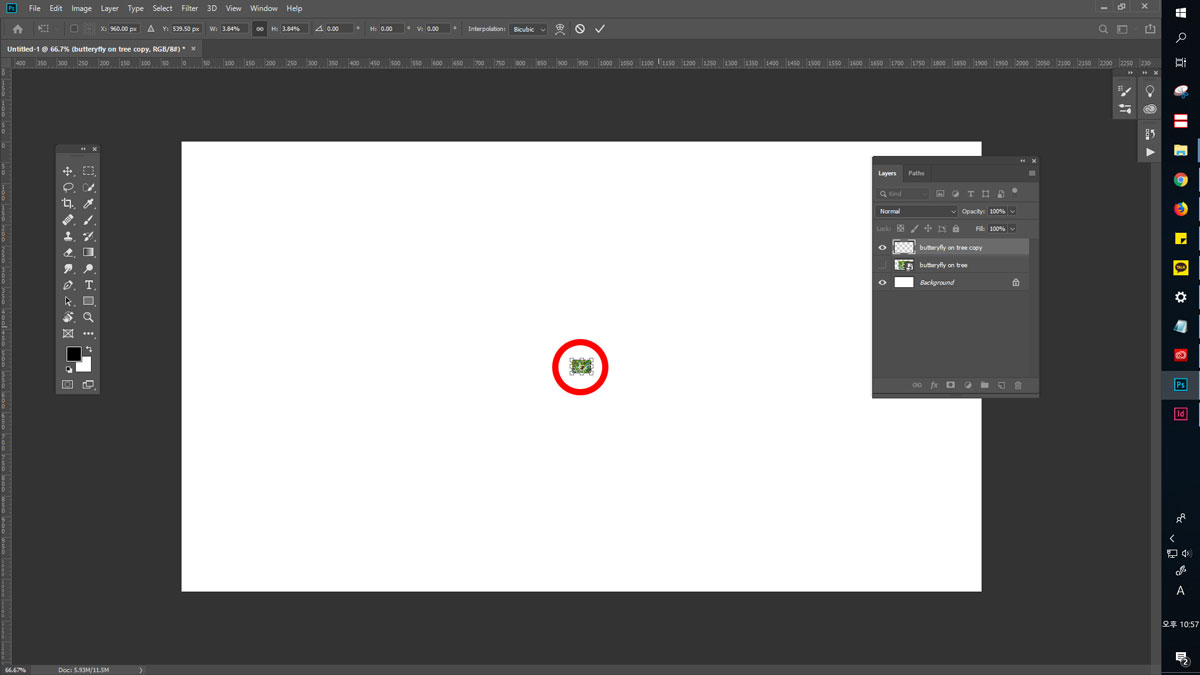Click the black foreground color swatch
This screenshot has width=1200, height=675.
tap(73, 354)
